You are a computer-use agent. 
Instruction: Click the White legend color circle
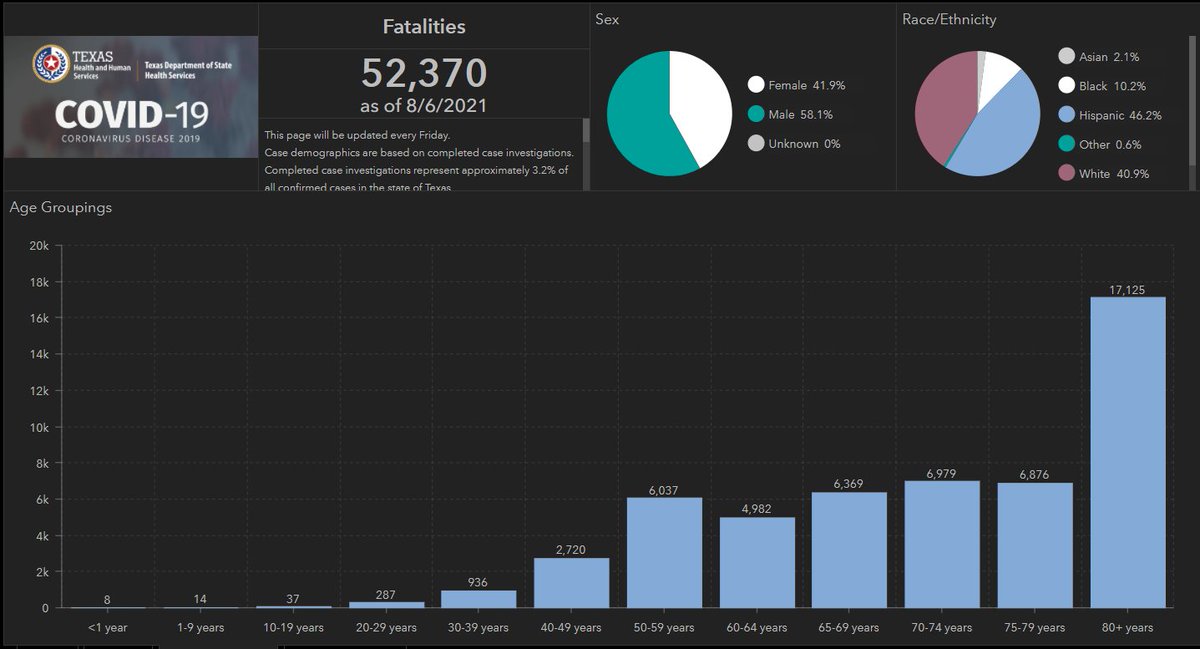pos(1067,173)
